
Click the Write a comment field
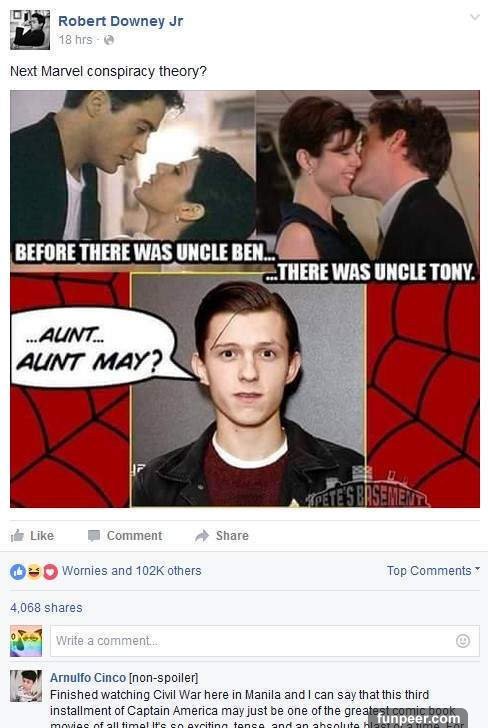265,641
